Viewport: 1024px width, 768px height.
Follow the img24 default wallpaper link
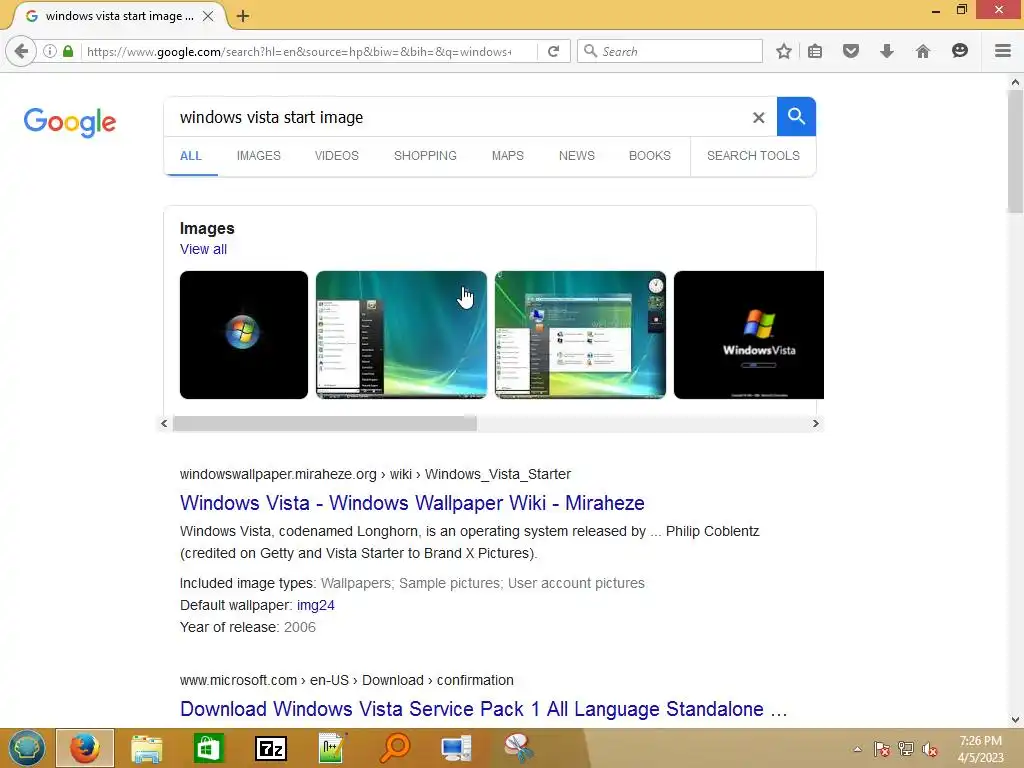(316, 605)
